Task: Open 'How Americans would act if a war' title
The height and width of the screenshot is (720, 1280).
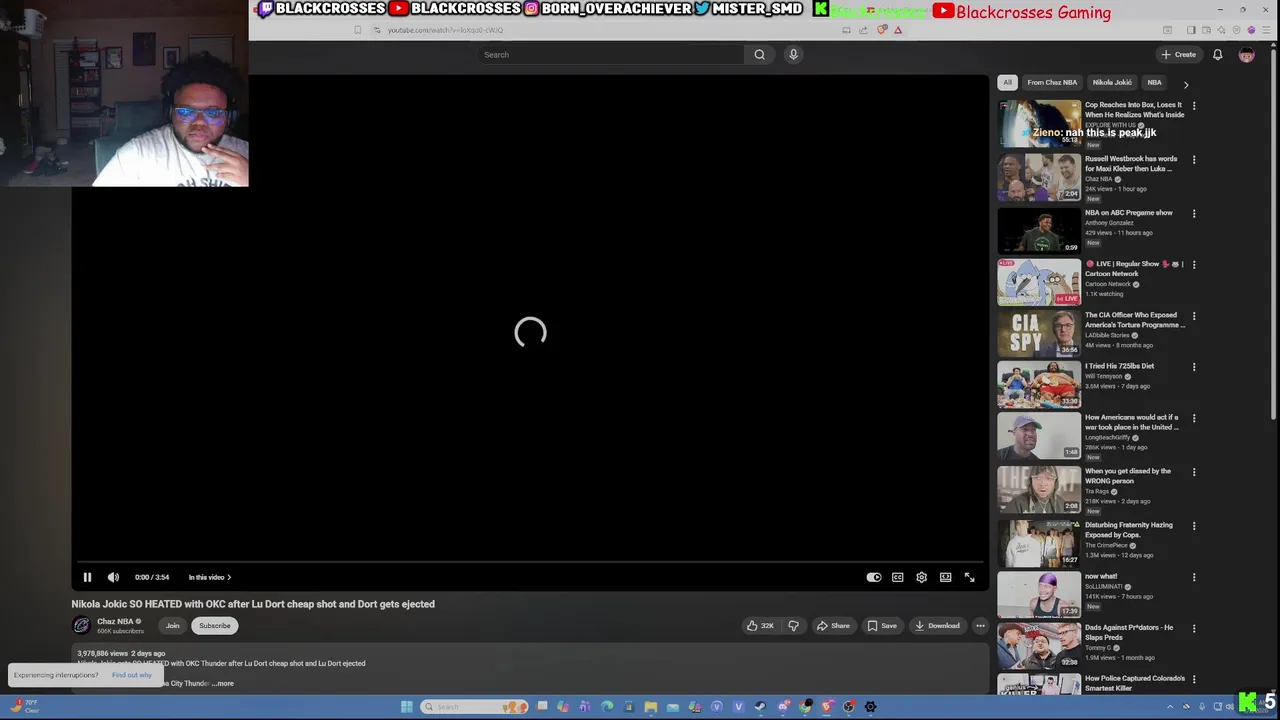Action: tap(1132, 422)
